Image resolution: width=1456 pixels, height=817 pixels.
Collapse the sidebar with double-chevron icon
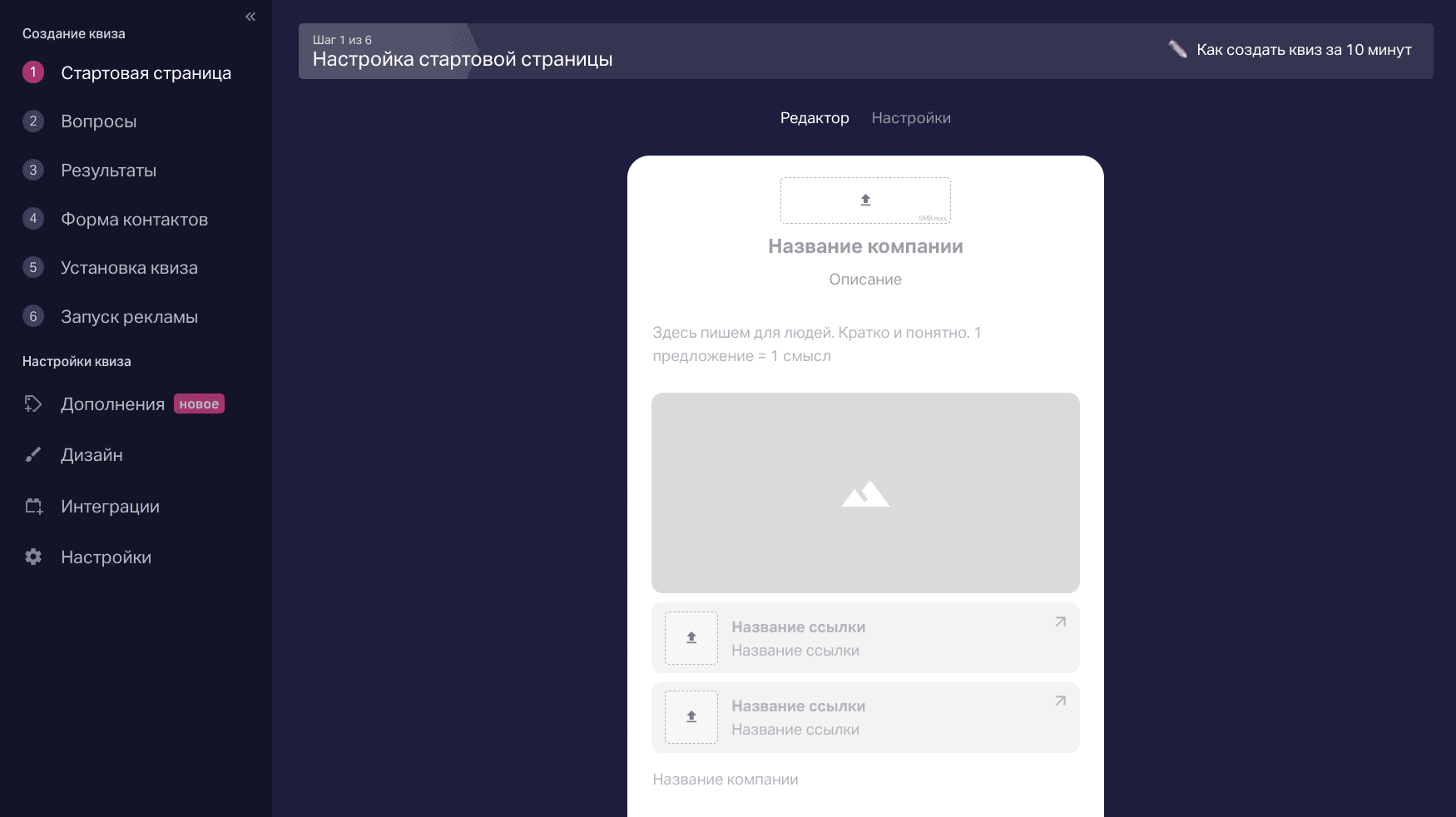pos(250,17)
